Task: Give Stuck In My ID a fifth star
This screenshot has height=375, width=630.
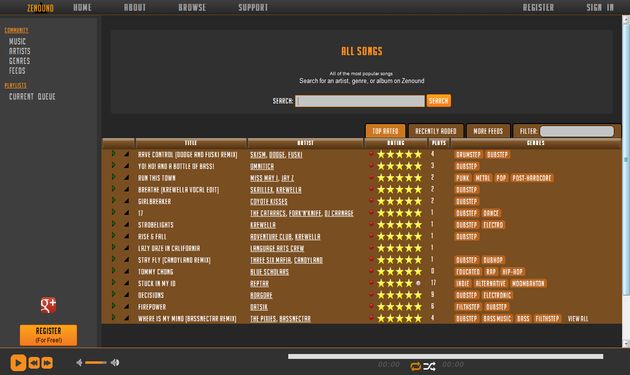Action: coord(418,283)
